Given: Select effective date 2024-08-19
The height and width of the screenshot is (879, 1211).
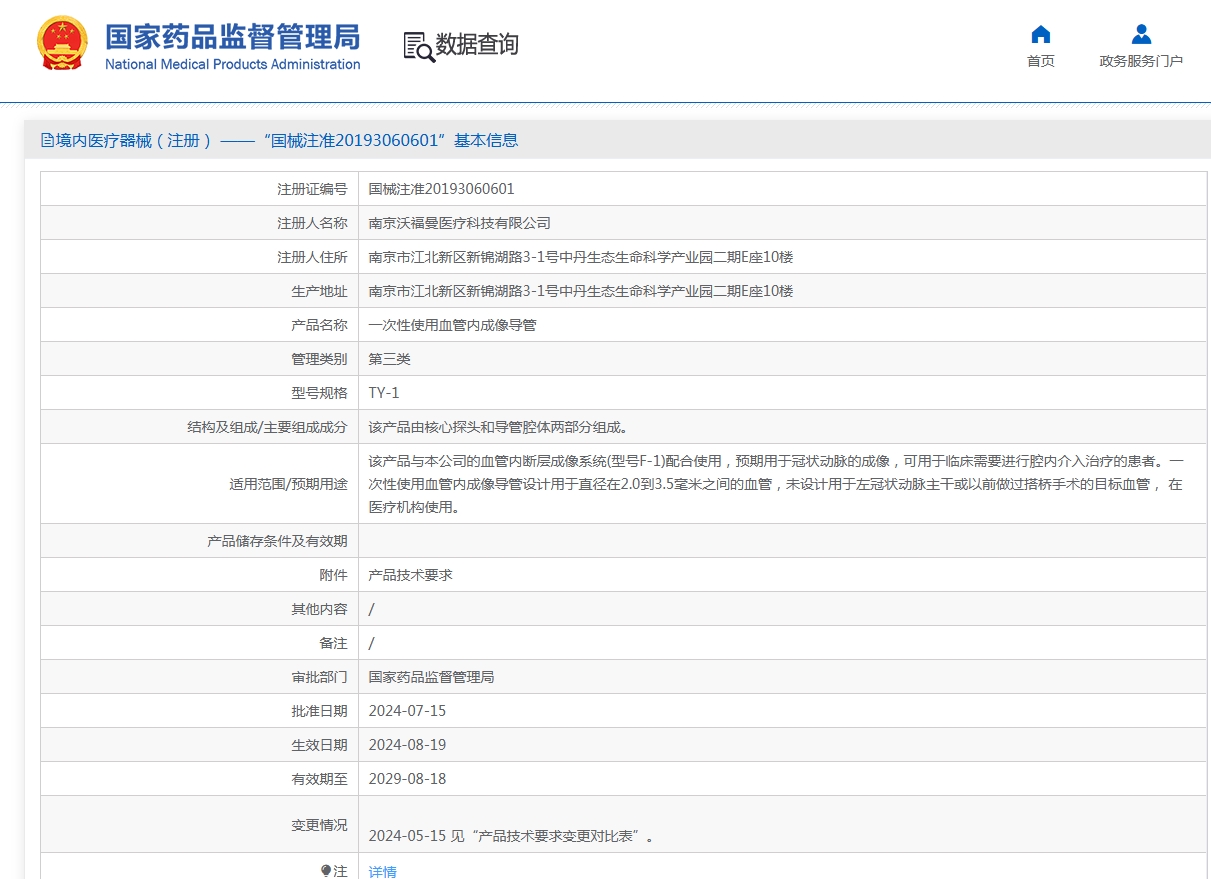Looking at the screenshot, I should point(407,745).
